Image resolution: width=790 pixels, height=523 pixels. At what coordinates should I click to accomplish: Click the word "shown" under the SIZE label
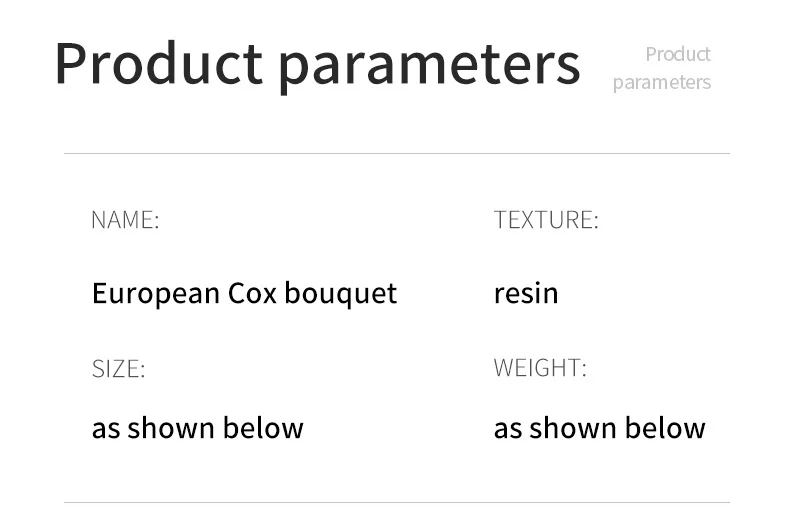(x=171, y=428)
